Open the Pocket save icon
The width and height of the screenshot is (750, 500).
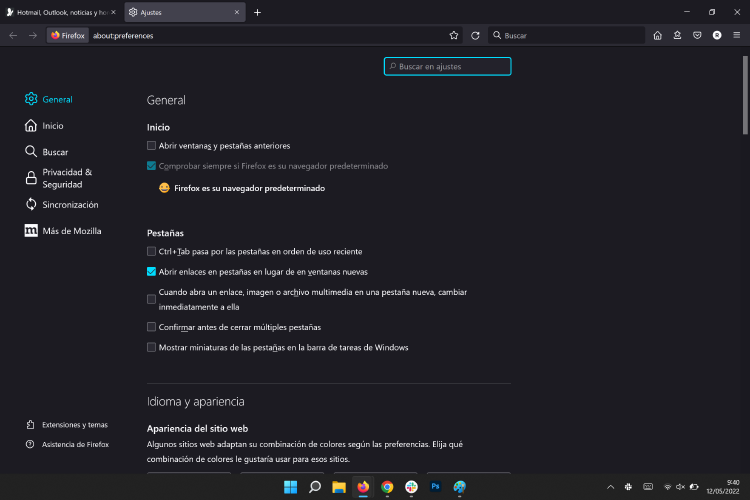pyautogui.click(x=697, y=35)
